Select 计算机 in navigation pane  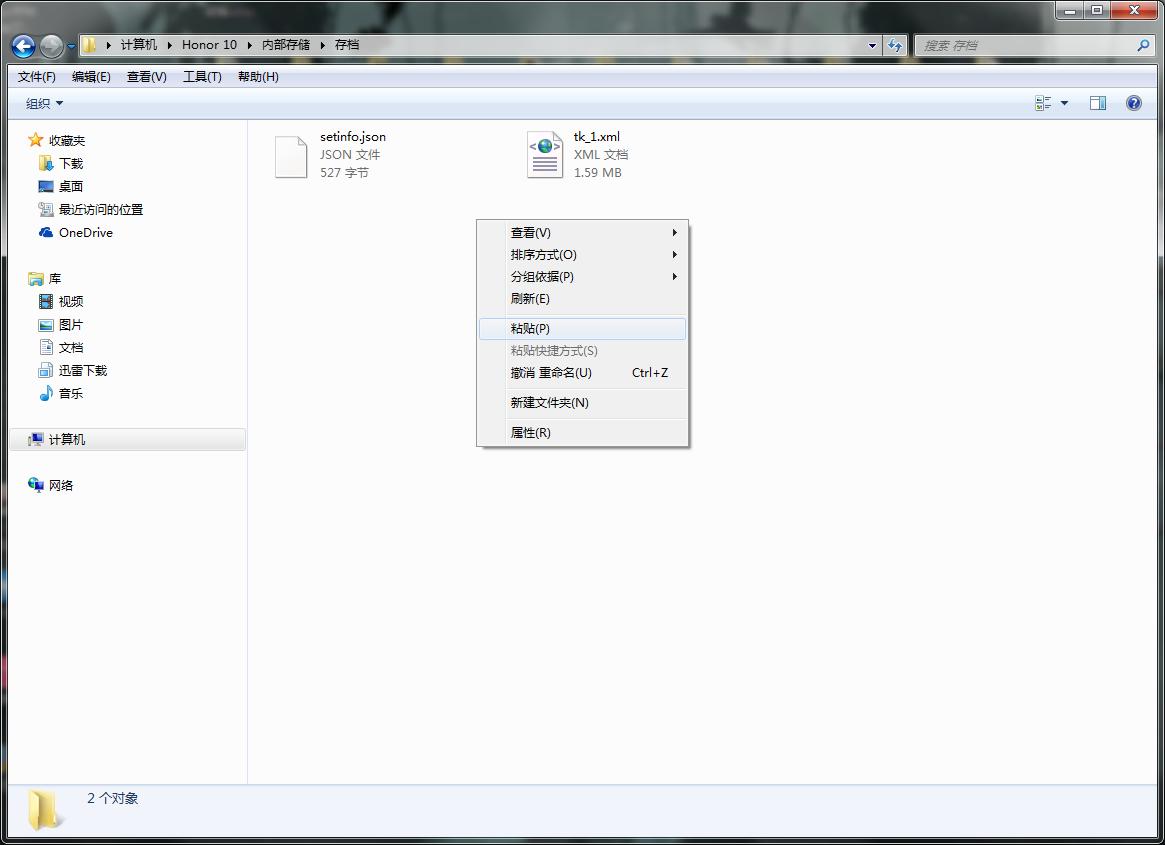point(128,439)
